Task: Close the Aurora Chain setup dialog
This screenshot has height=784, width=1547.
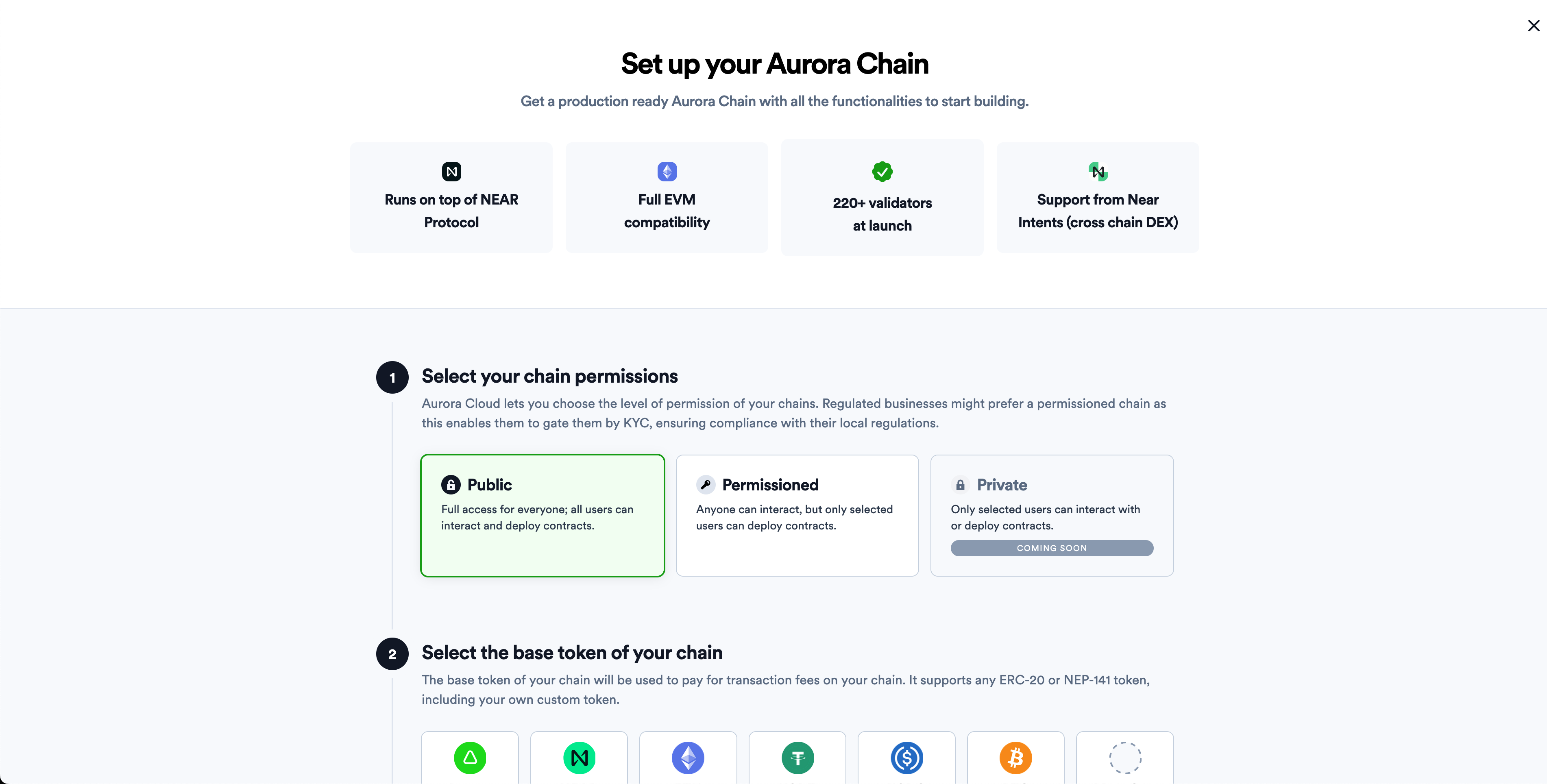Action: pyautogui.click(x=1534, y=25)
